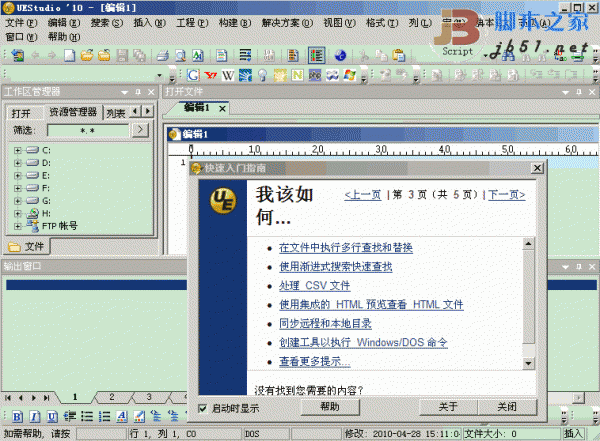This screenshot has width=600, height=441.
Task: Expand the H: drive node
Action: [x=17, y=214]
